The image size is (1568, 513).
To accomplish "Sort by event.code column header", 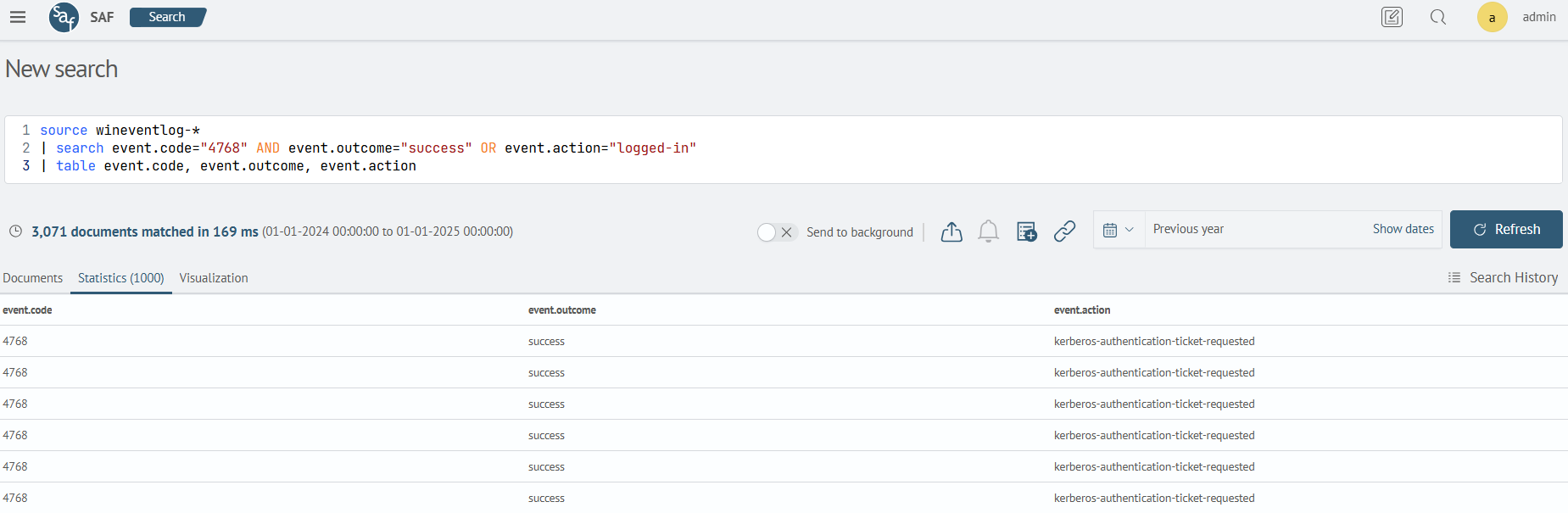I will [27, 310].
